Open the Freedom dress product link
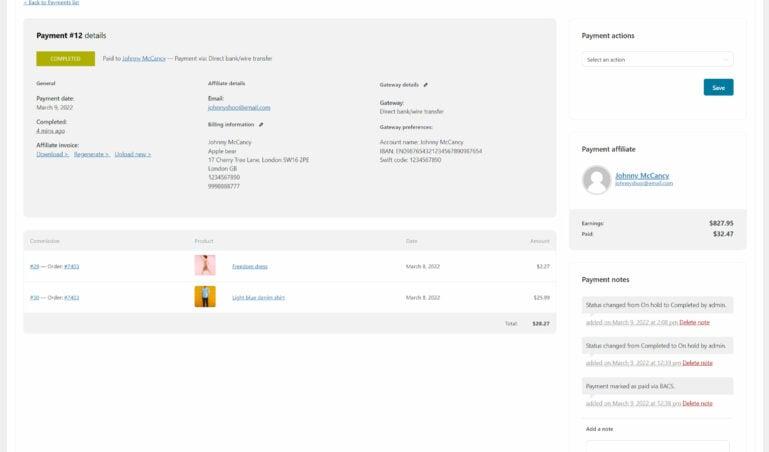The width and height of the screenshot is (769, 452). point(250,266)
